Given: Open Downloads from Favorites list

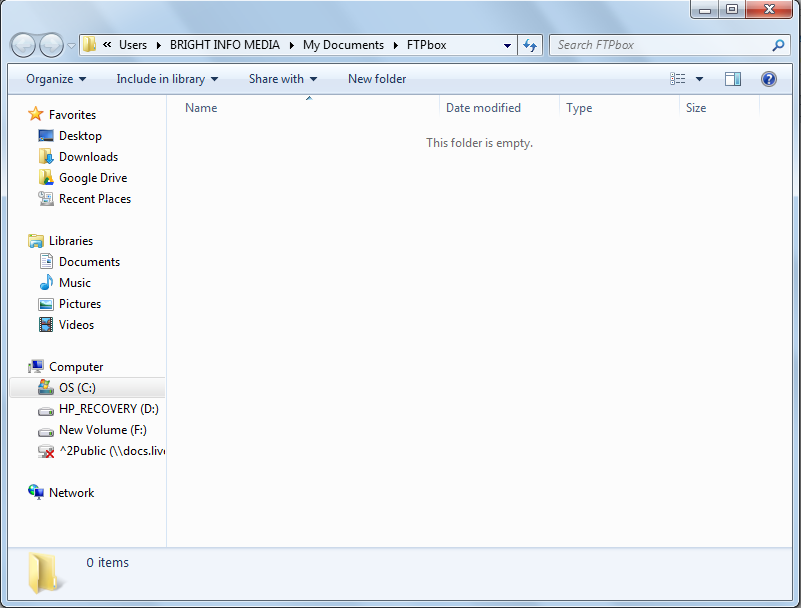Looking at the screenshot, I should coord(88,157).
